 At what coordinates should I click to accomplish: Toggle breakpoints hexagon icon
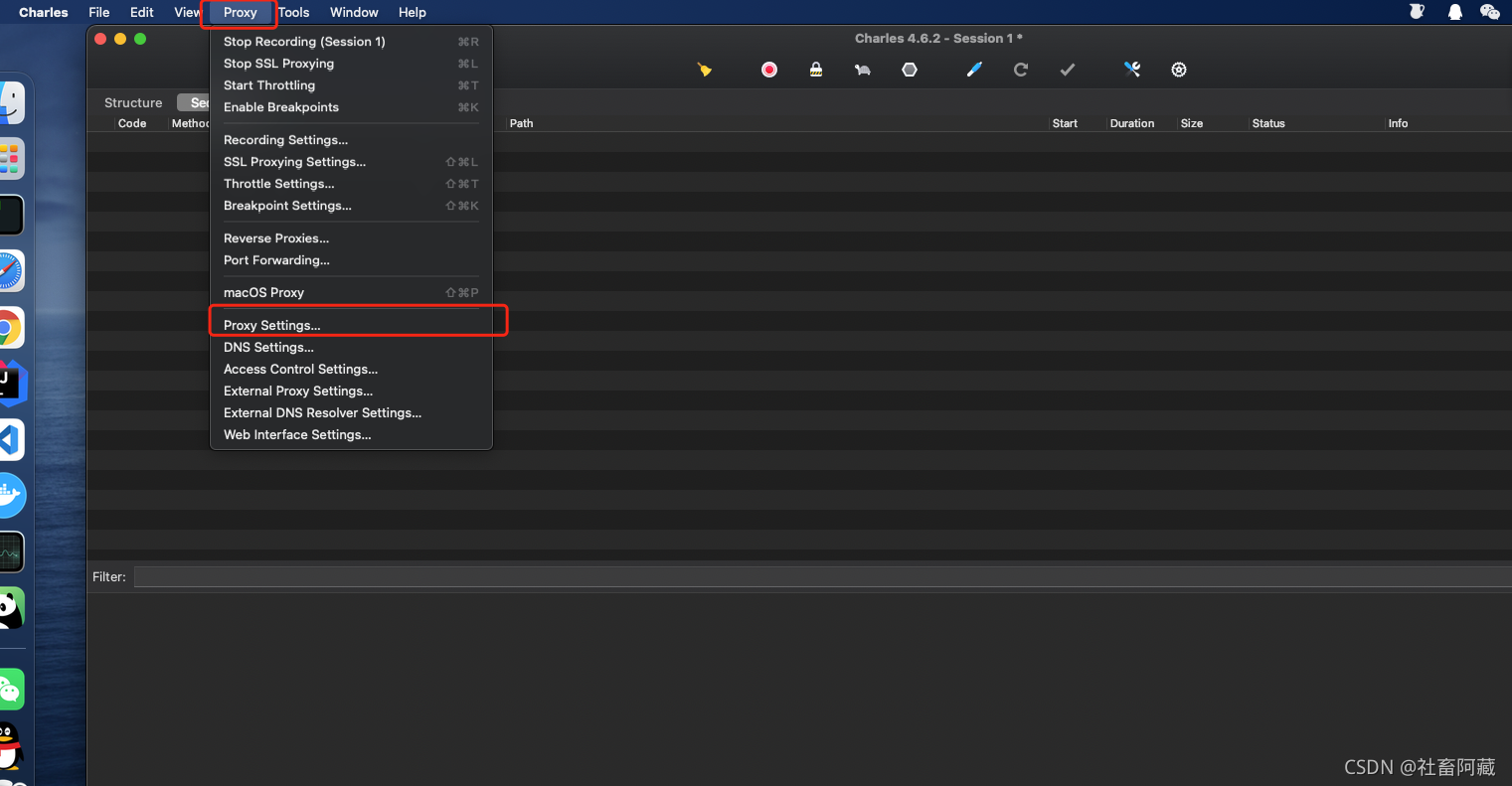910,70
